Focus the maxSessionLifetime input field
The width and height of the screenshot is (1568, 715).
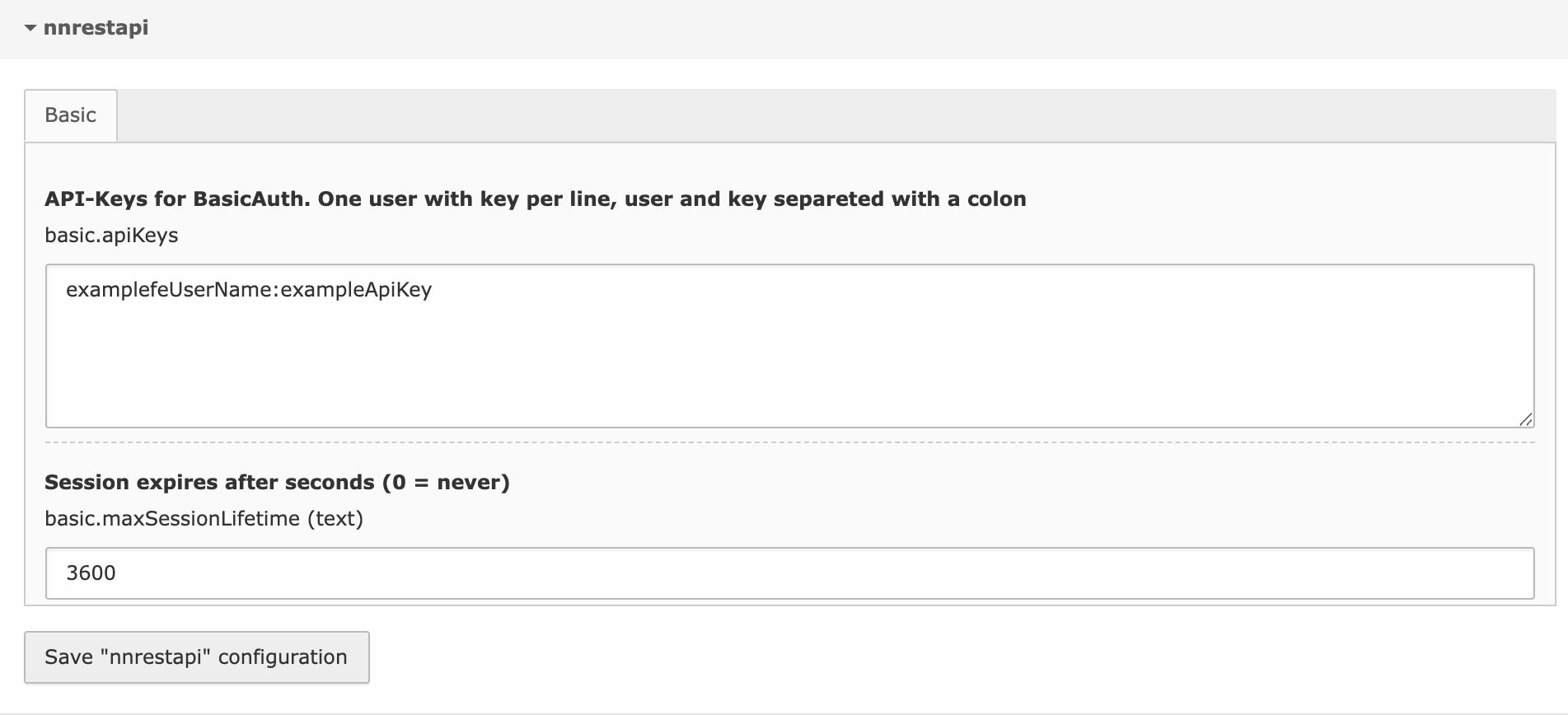click(x=789, y=573)
